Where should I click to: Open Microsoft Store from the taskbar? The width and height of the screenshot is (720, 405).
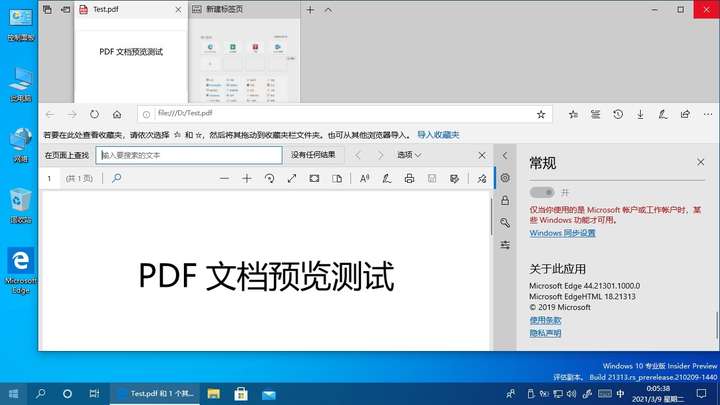241,394
